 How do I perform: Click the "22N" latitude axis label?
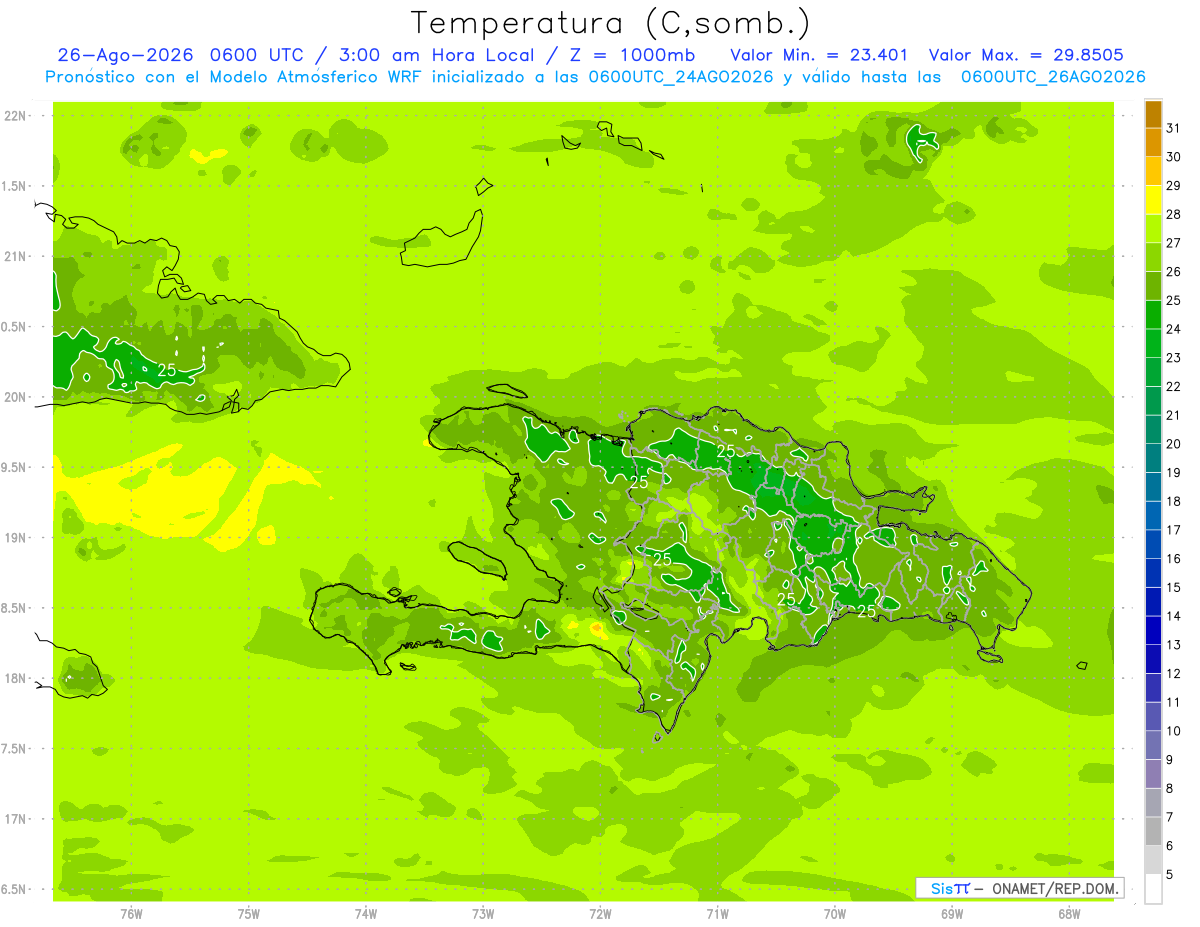(15, 116)
